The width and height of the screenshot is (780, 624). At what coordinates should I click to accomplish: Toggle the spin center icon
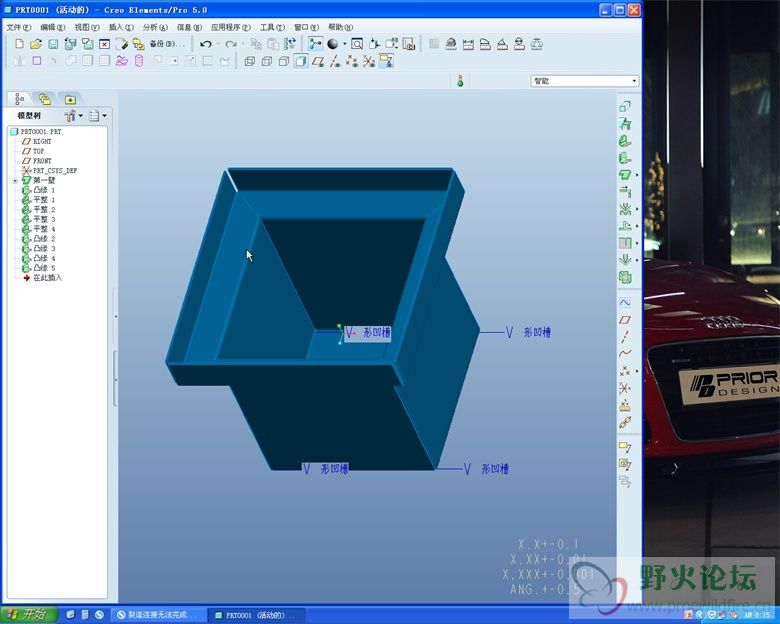point(315,44)
